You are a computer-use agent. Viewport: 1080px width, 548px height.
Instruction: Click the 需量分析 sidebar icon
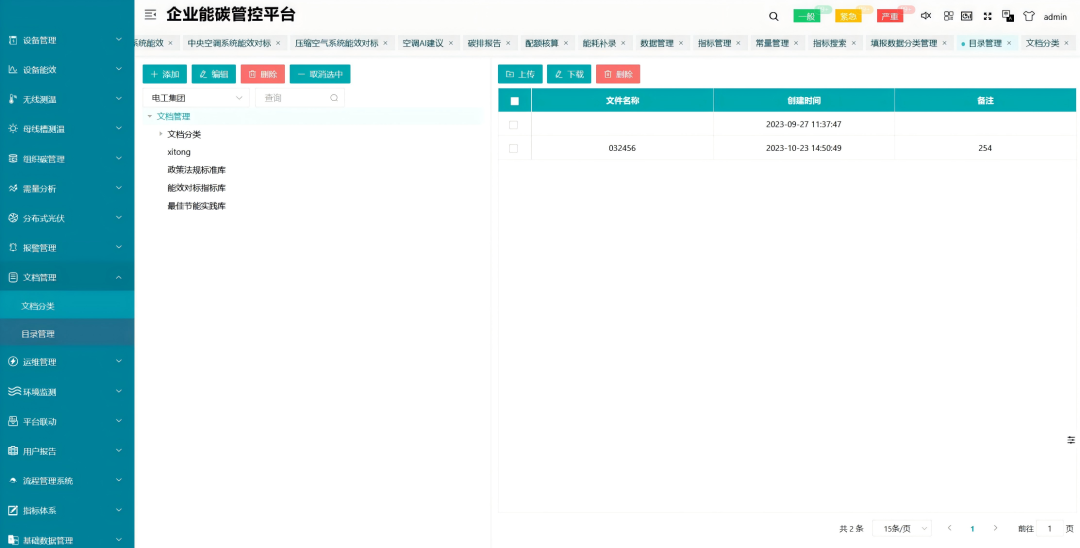(12, 188)
